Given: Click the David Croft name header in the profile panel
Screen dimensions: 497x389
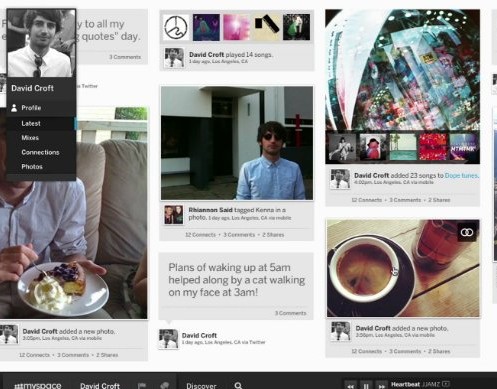Looking at the screenshot, I should pos(32,88).
